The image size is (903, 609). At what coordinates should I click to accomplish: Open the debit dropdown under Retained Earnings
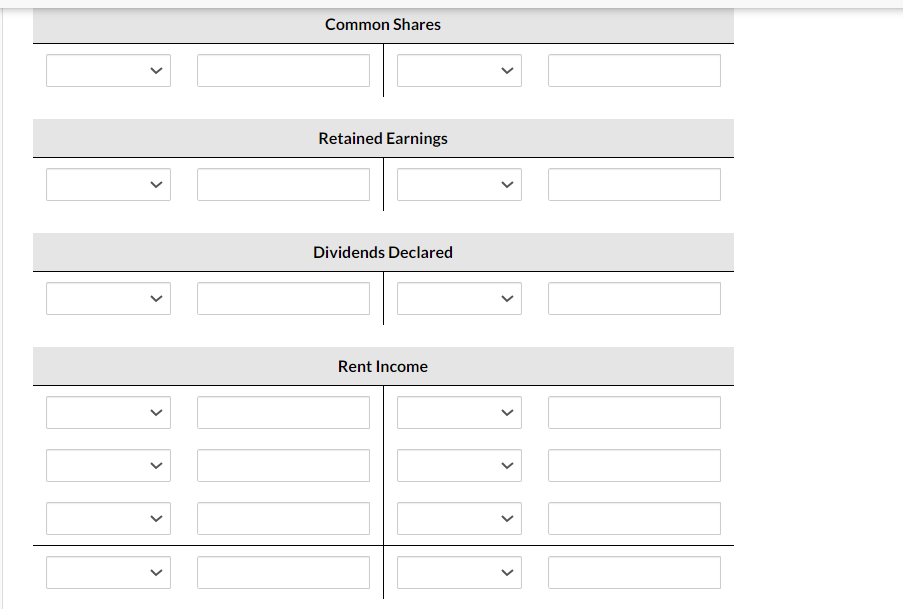pos(108,184)
